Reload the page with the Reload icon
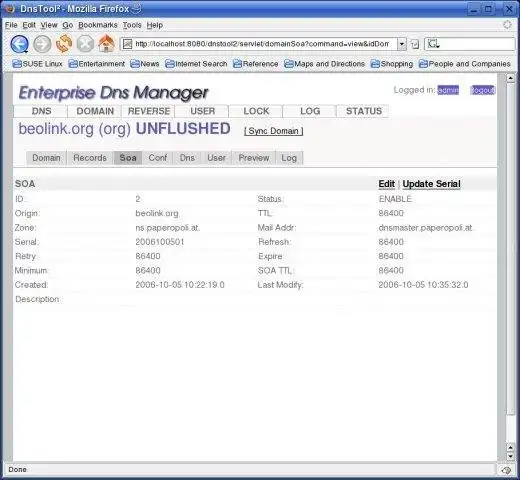The height and width of the screenshot is (480, 520). (64, 44)
